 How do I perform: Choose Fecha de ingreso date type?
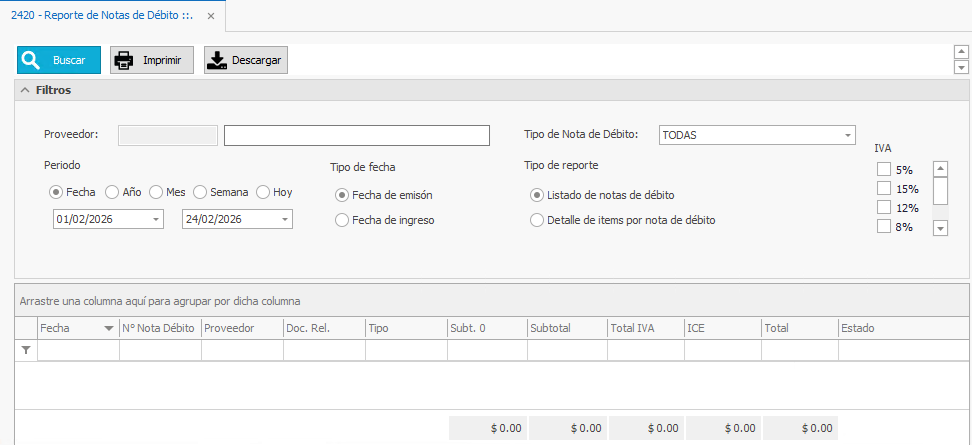[x=342, y=220]
